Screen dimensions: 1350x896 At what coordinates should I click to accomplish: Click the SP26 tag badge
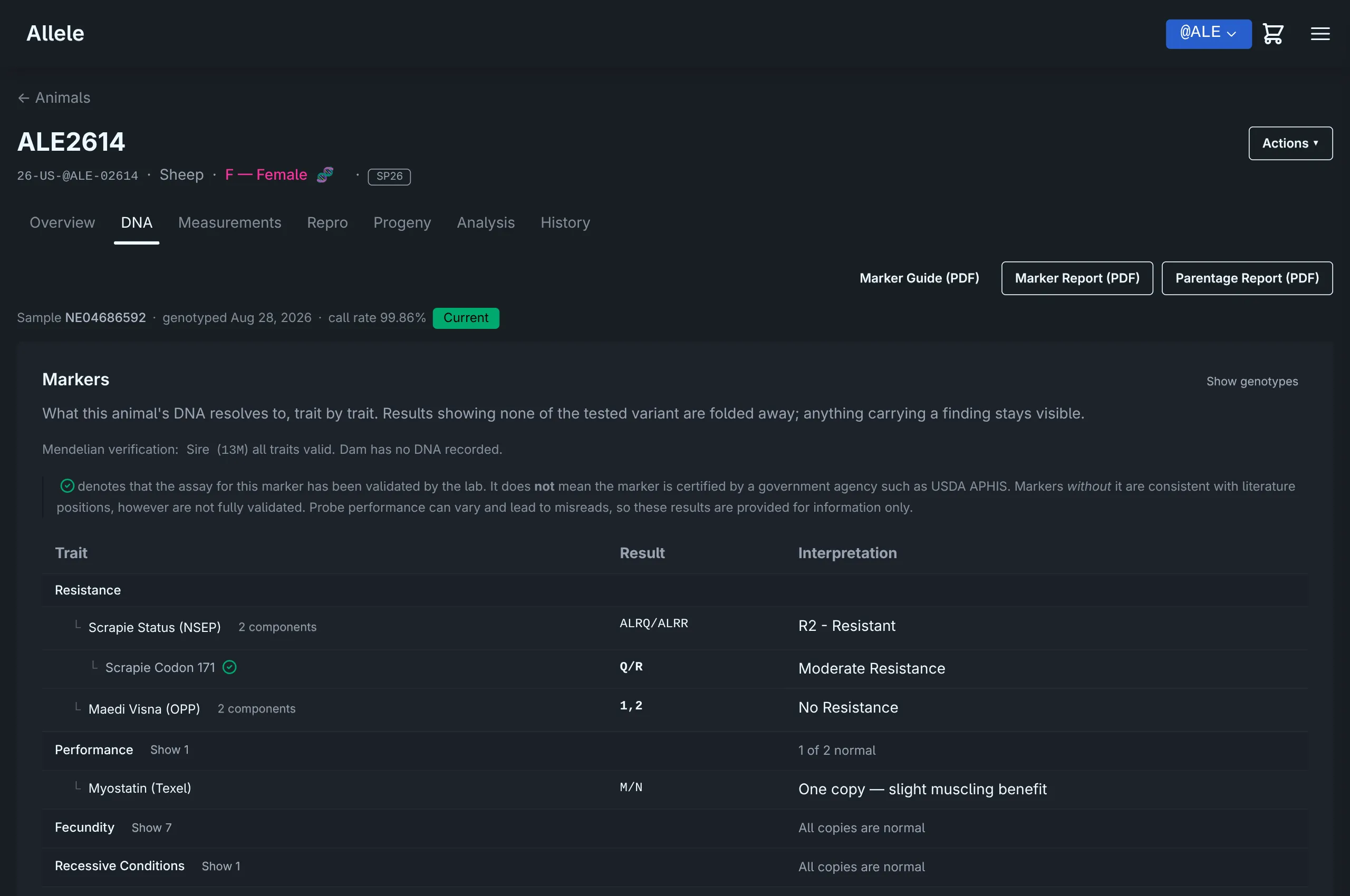tap(389, 176)
